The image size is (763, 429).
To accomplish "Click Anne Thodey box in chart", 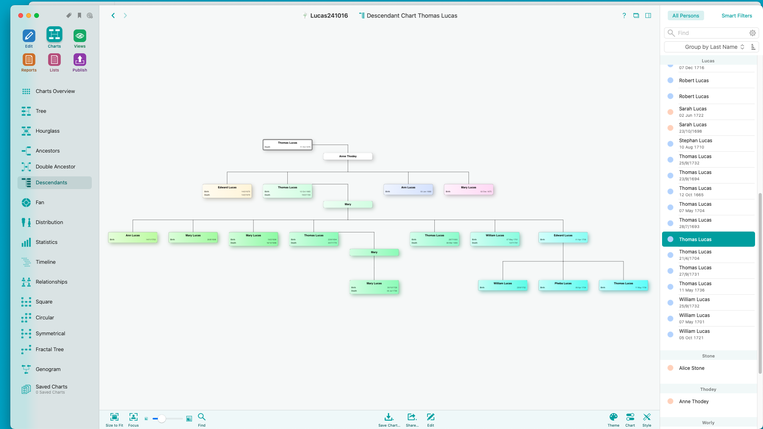I will coord(348,157).
